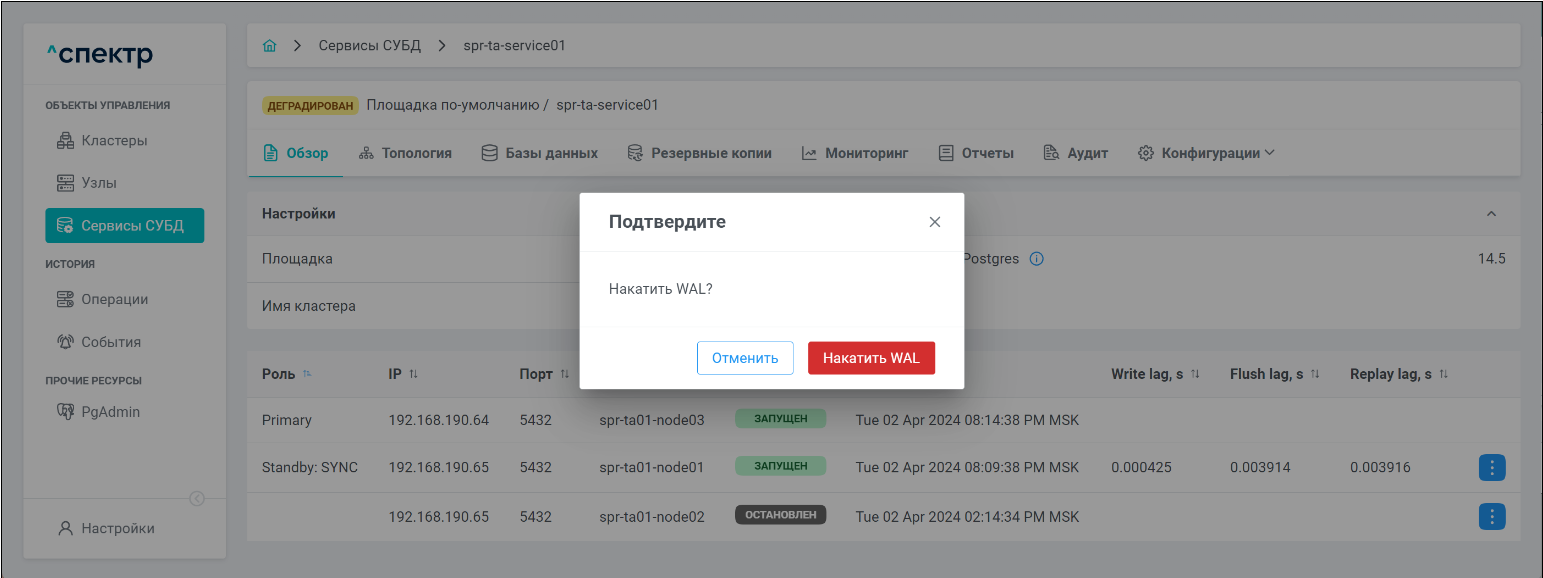
Task: Confirm with the red Накатить WAL button
Action: tap(870, 358)
